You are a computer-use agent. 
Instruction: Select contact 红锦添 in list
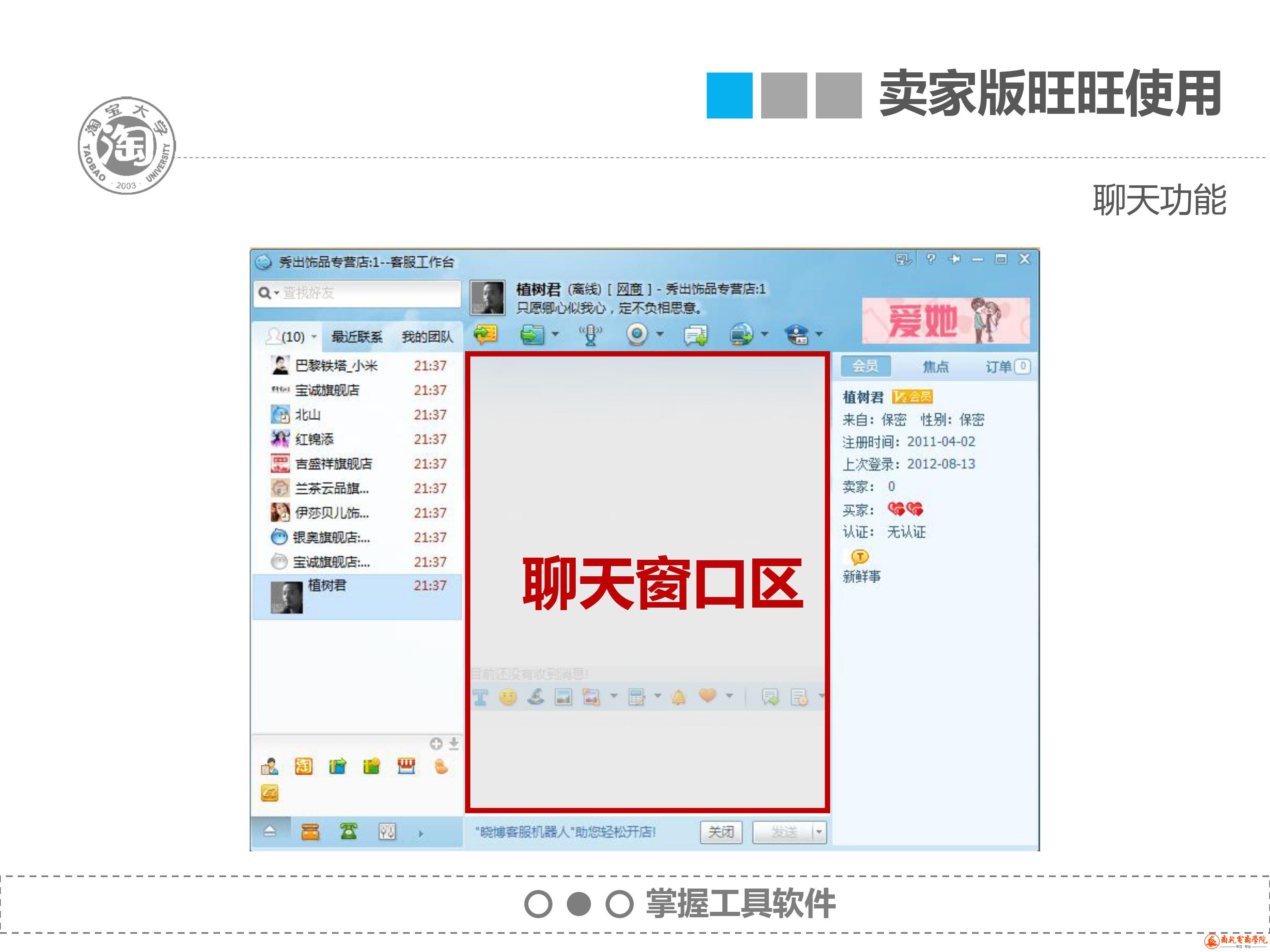(x=357, y=439)
